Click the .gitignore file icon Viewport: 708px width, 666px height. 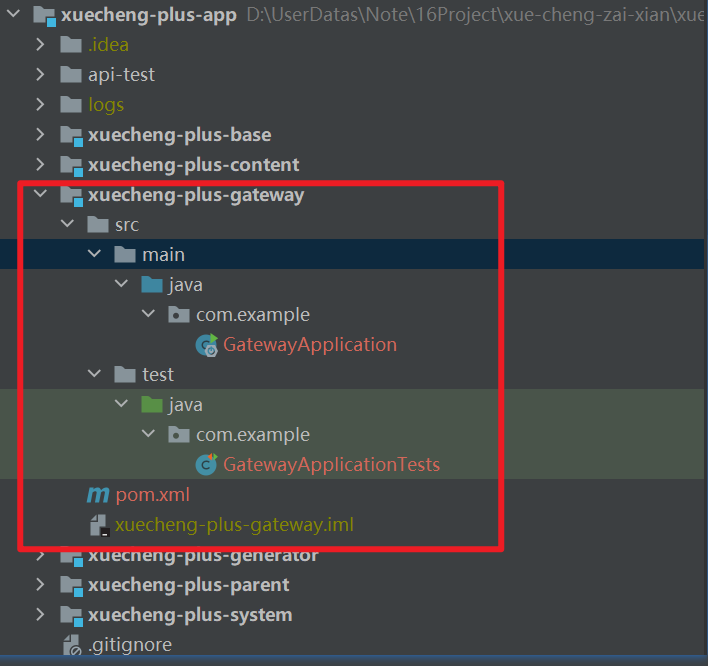click(72, 645)
